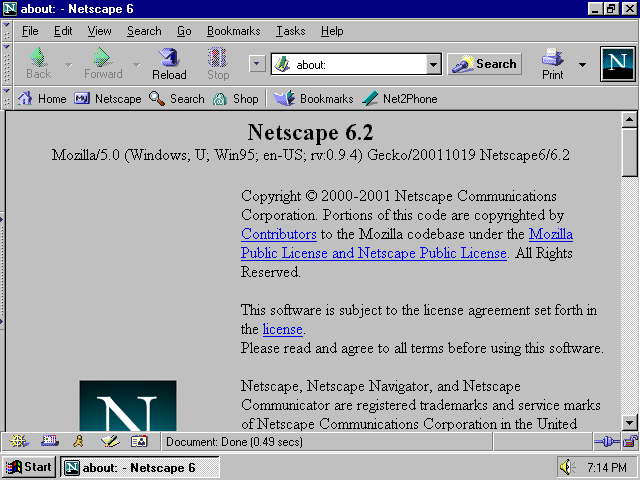Image resolution: width=640 pixels, height=480 pixels.
Task: Open Navigator from the status bar component icon
Action: (19, 441)
